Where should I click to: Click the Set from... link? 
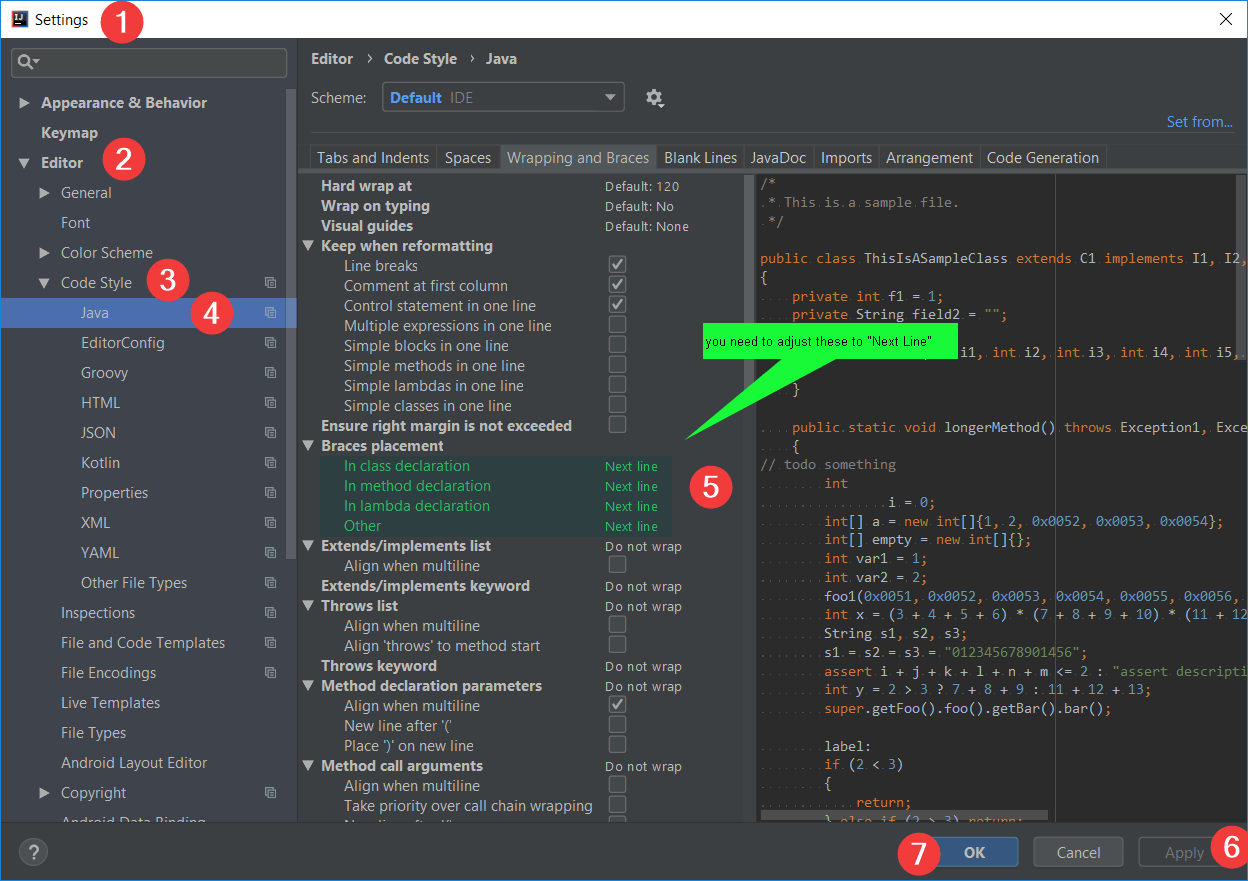click(1199, 121)
